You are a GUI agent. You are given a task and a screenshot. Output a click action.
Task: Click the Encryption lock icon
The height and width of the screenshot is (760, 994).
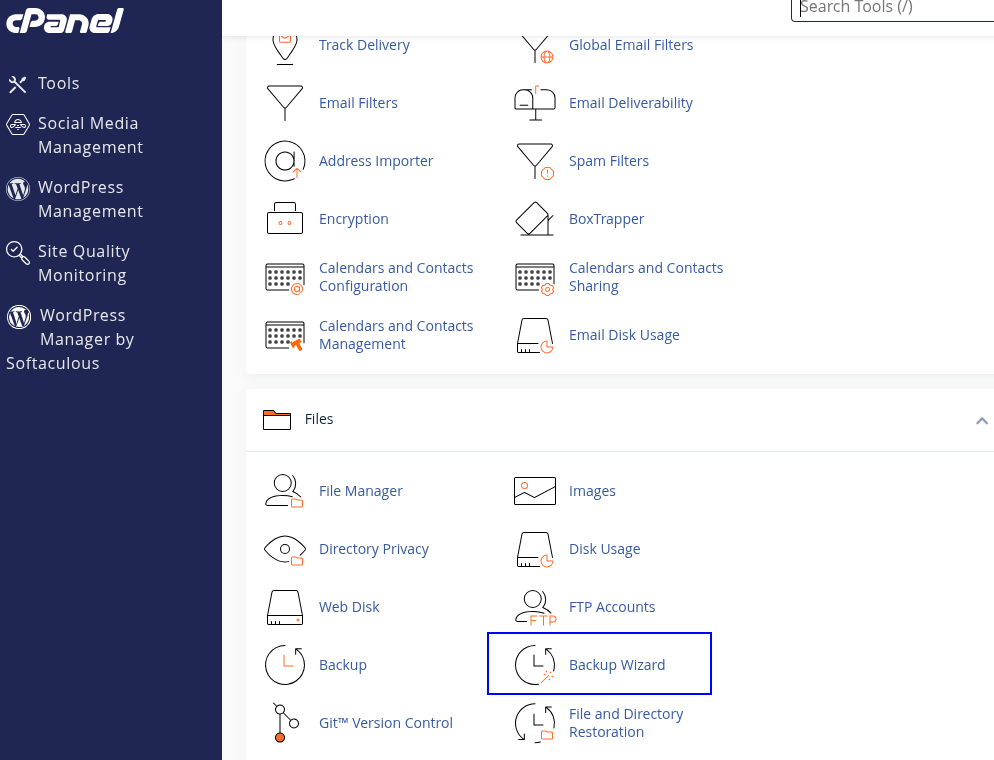[285, 219]
